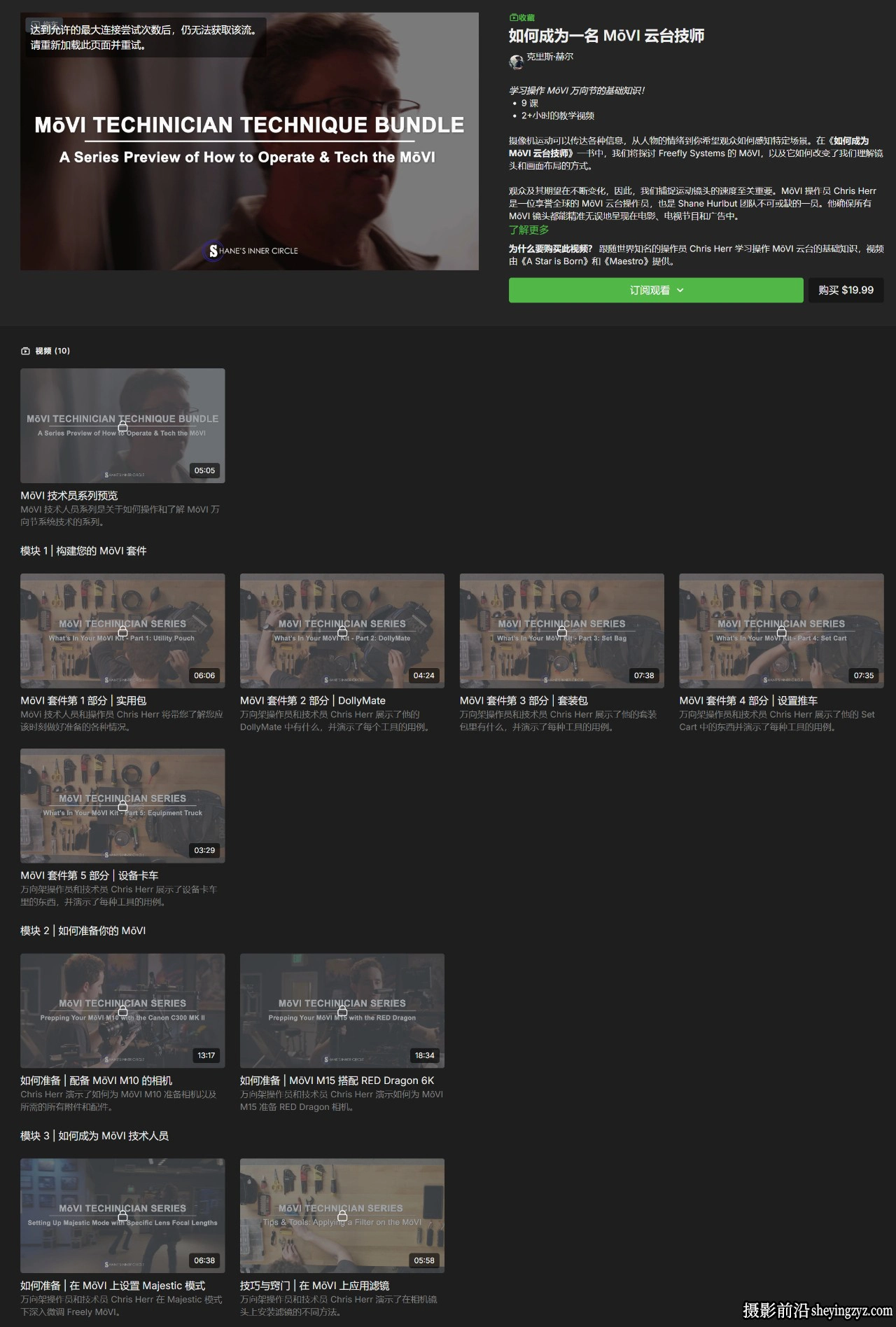Viewport: 896px width, 1327px height.
Task: Click the 9 课 bullet text
Action: [530, 104]
